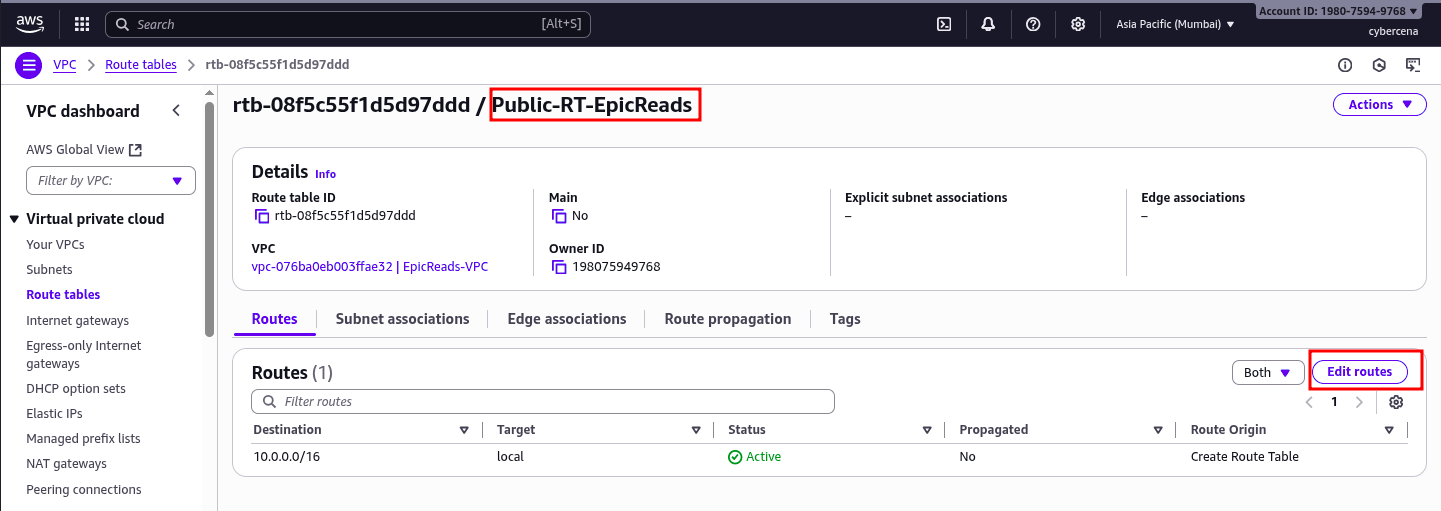Go to NAT gateways in sidebar
1441x511 pixels.
[66, 464]
